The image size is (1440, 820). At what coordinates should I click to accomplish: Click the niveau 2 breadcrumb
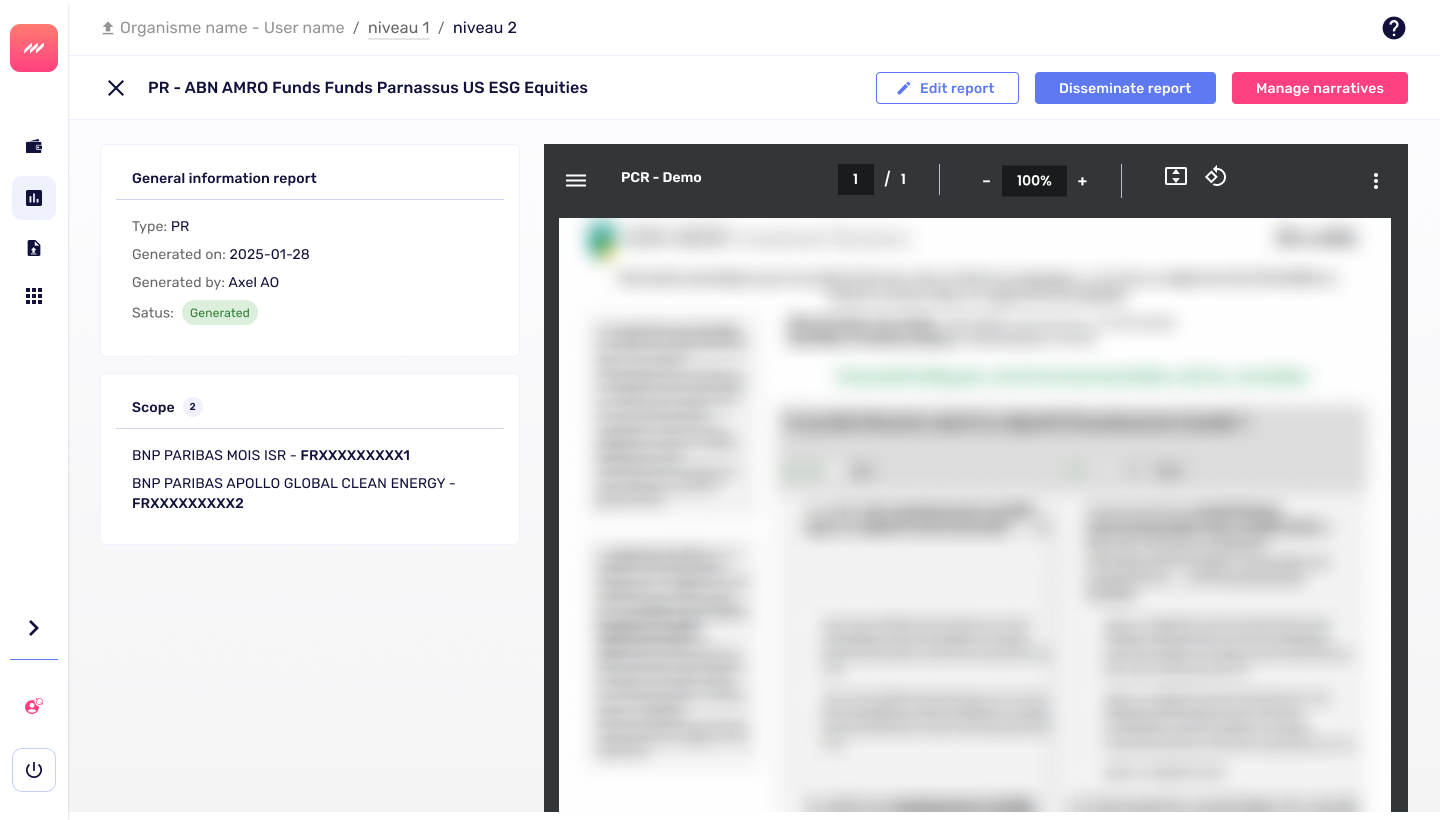tap(485, 28)
